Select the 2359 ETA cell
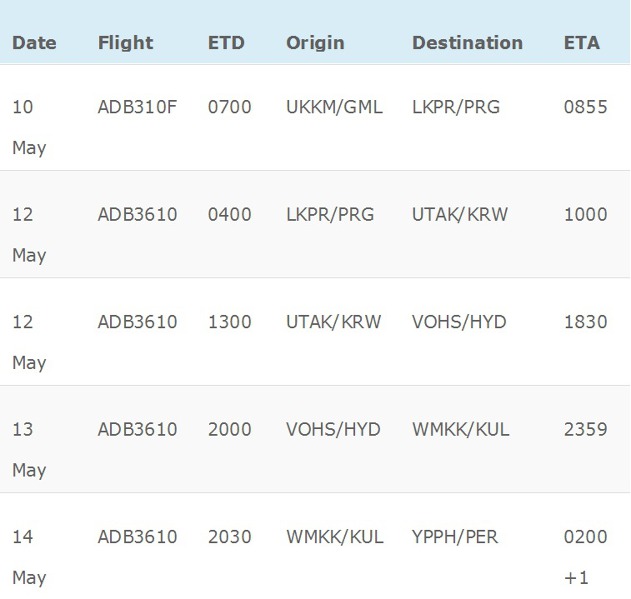The height and width of the screenshot is (599, 631). 585,429
